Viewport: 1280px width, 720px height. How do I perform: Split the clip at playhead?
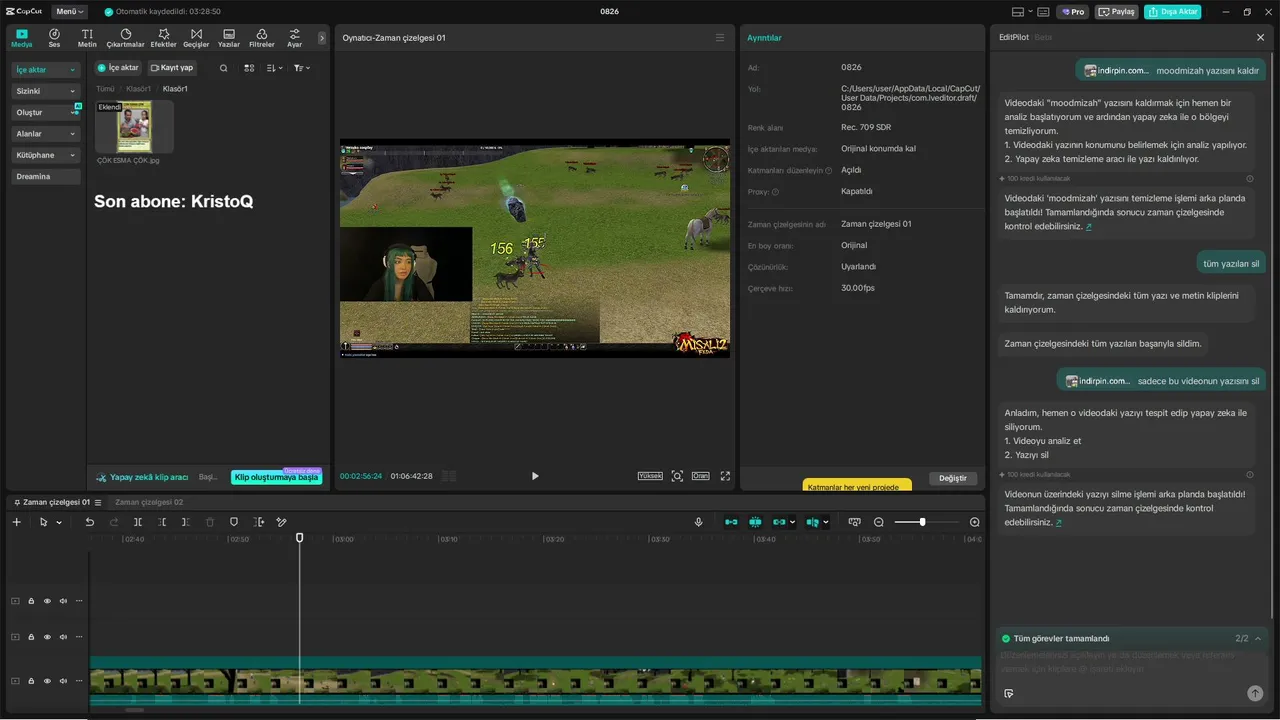138,522
